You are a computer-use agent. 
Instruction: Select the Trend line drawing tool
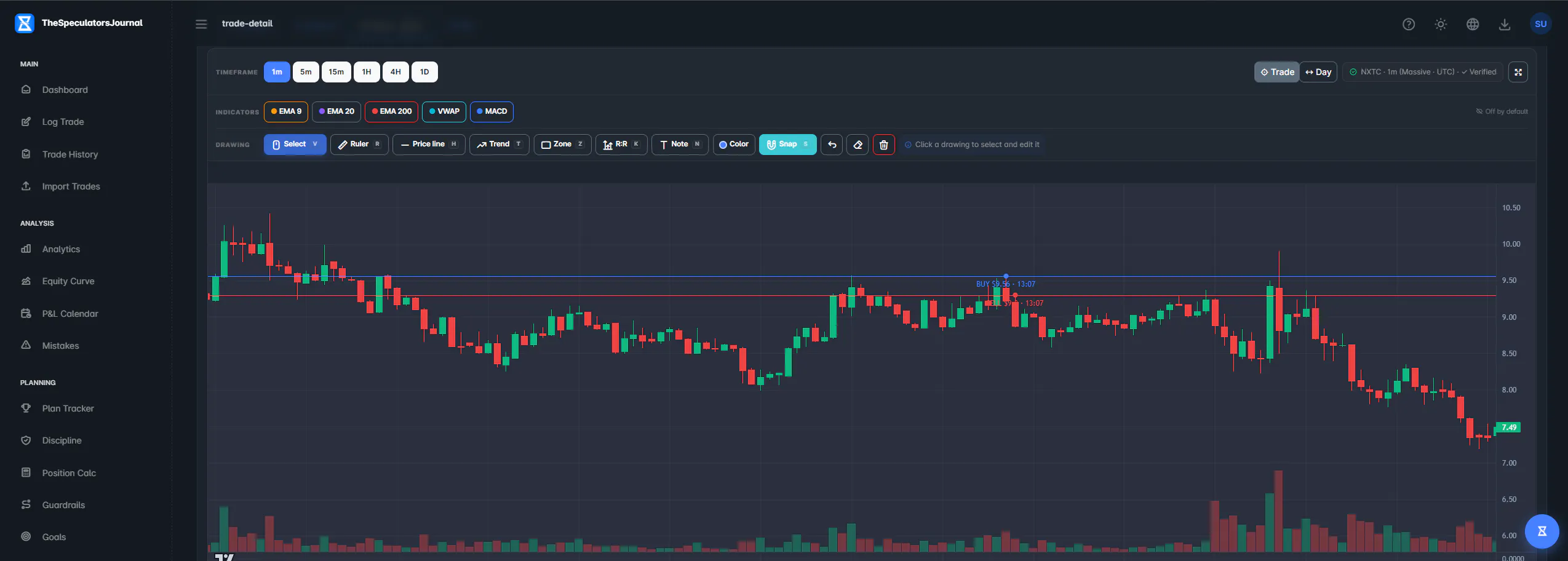coord(499,145)
